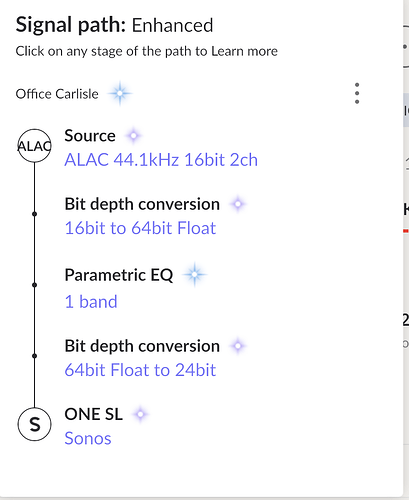Select the 1 band link
409x500 pixels.
click(91, 302)
